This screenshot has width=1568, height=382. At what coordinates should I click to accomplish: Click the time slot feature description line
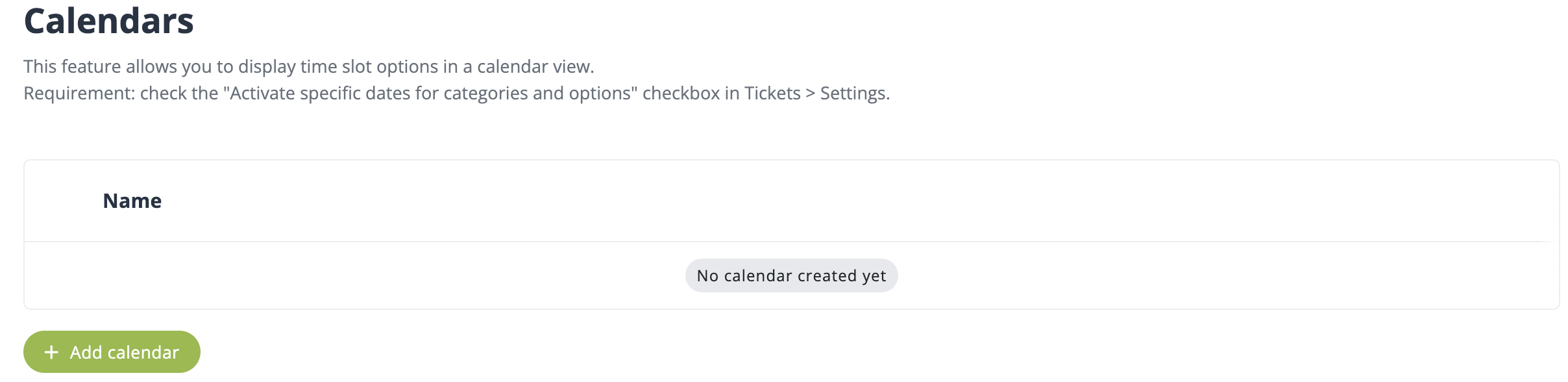308,66
